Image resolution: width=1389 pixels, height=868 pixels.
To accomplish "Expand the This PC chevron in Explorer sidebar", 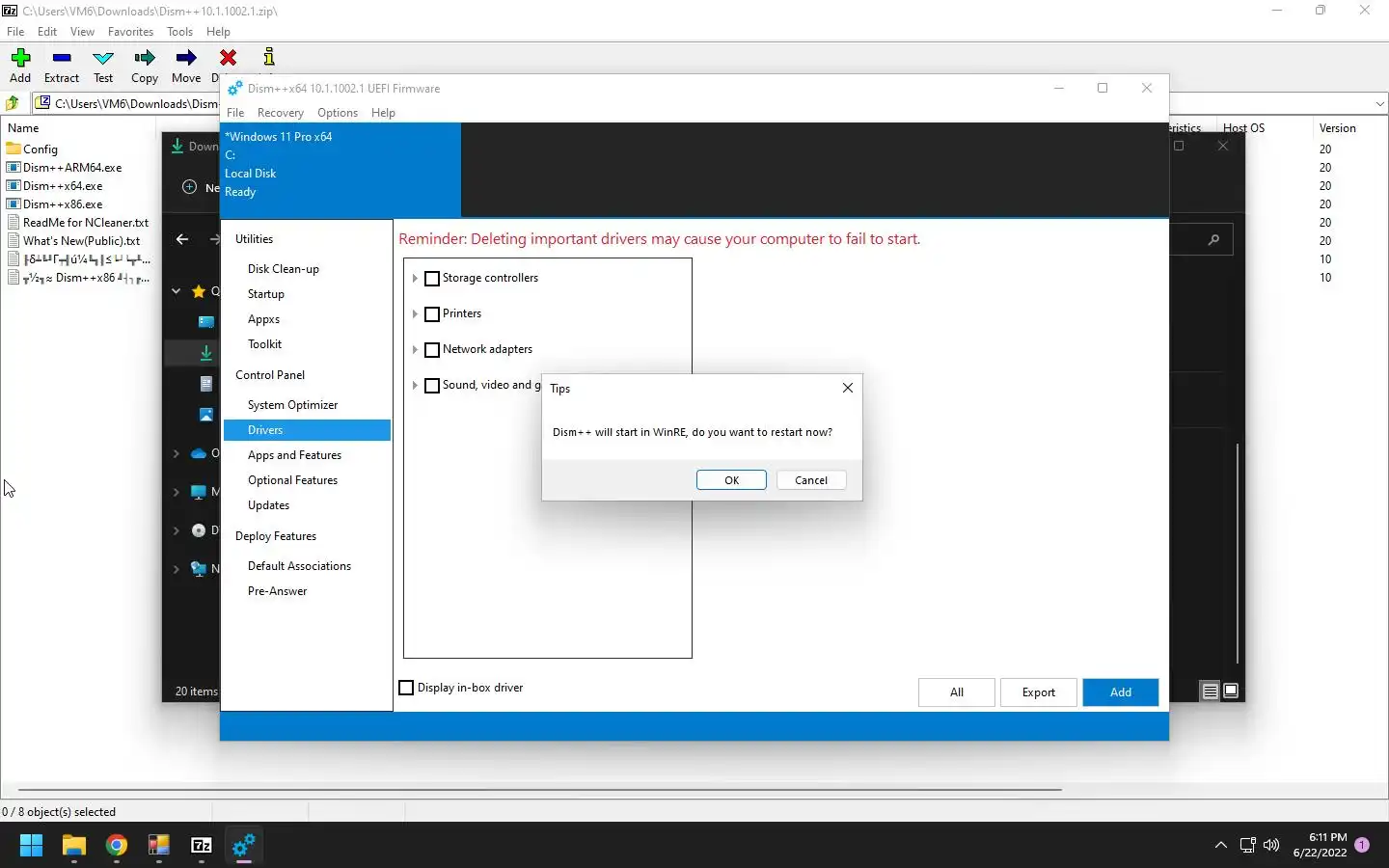I will click(176, 492).
